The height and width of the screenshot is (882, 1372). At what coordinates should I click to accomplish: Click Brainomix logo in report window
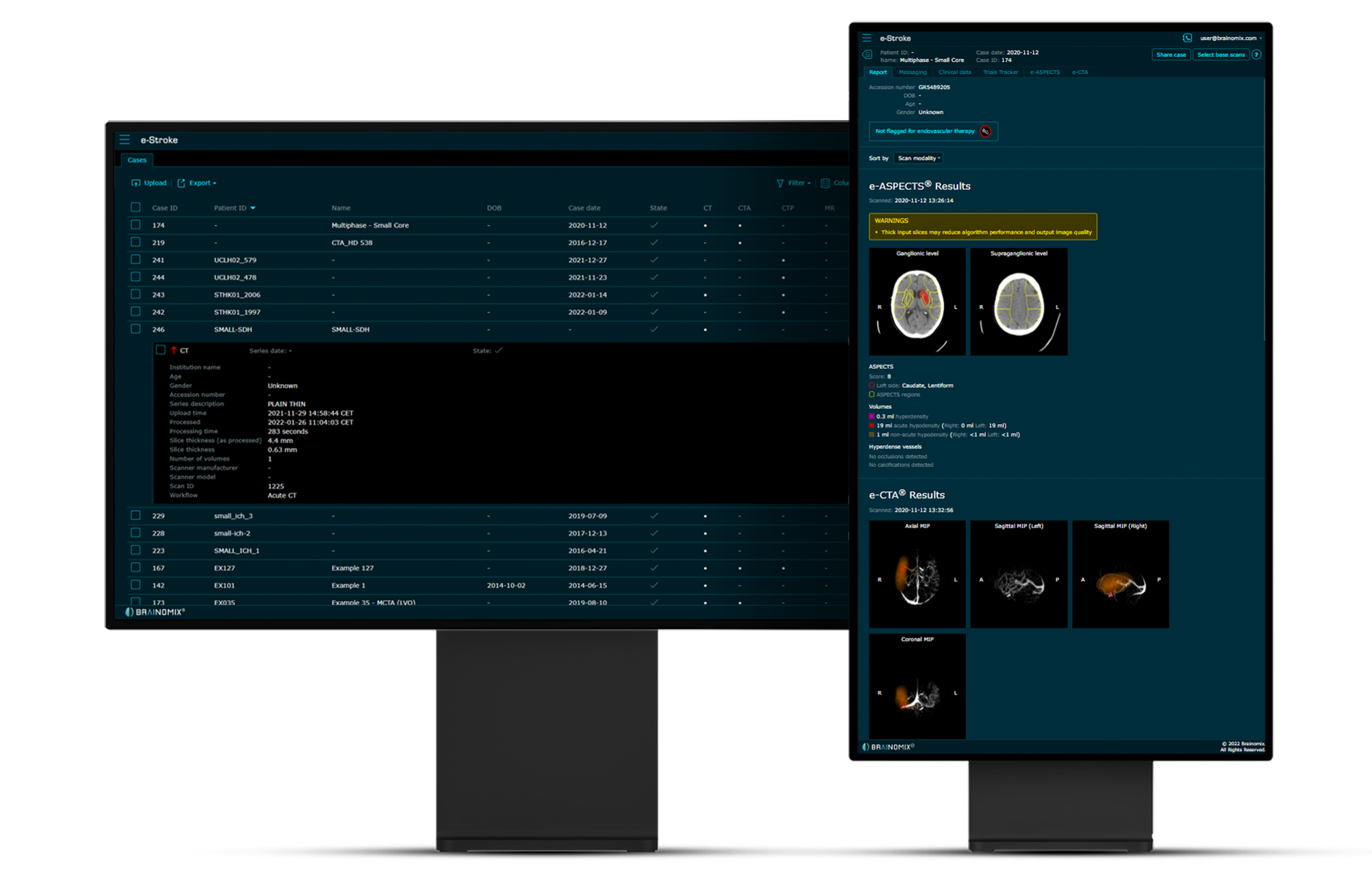click(888, 747)
